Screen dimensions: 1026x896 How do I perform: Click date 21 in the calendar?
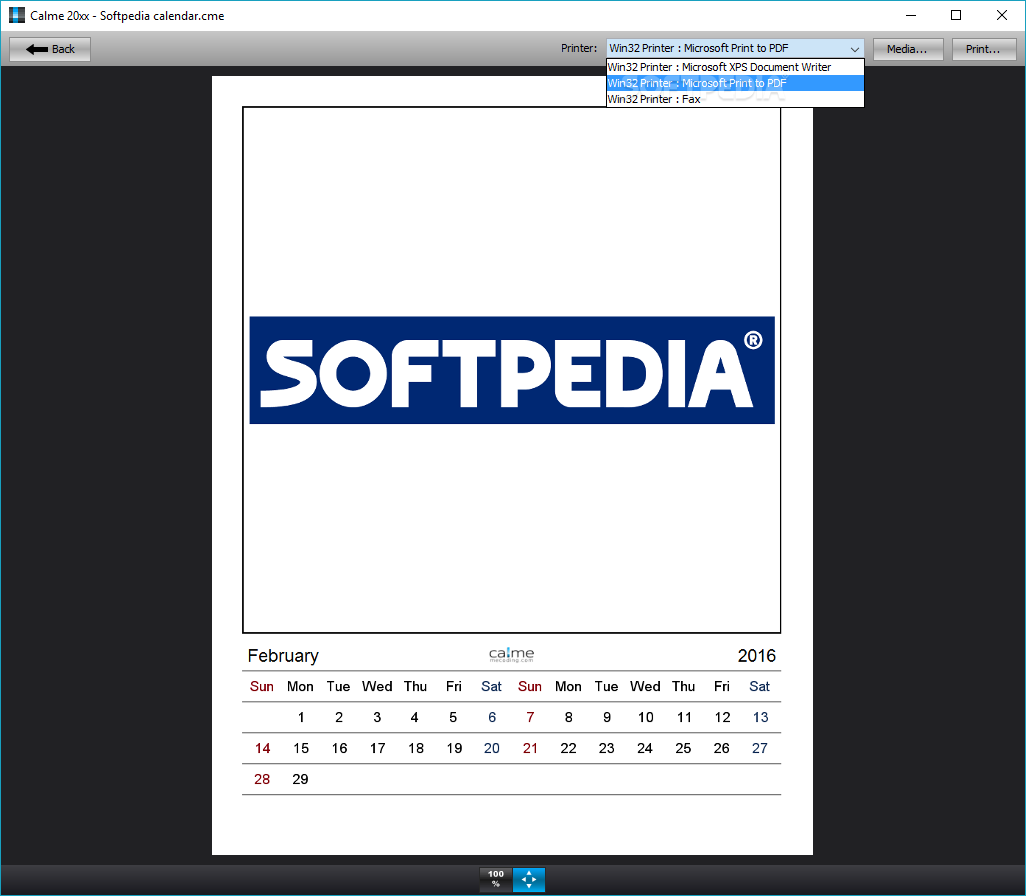[x=530, y=748]
